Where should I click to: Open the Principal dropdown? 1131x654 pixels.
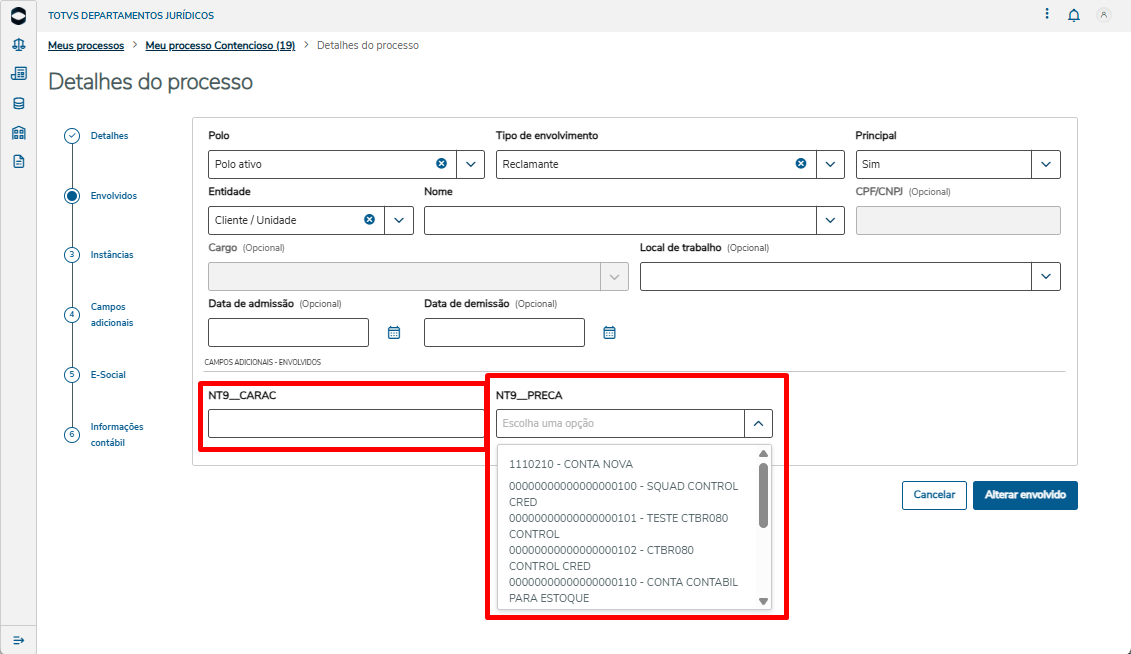pos(1046,164)
